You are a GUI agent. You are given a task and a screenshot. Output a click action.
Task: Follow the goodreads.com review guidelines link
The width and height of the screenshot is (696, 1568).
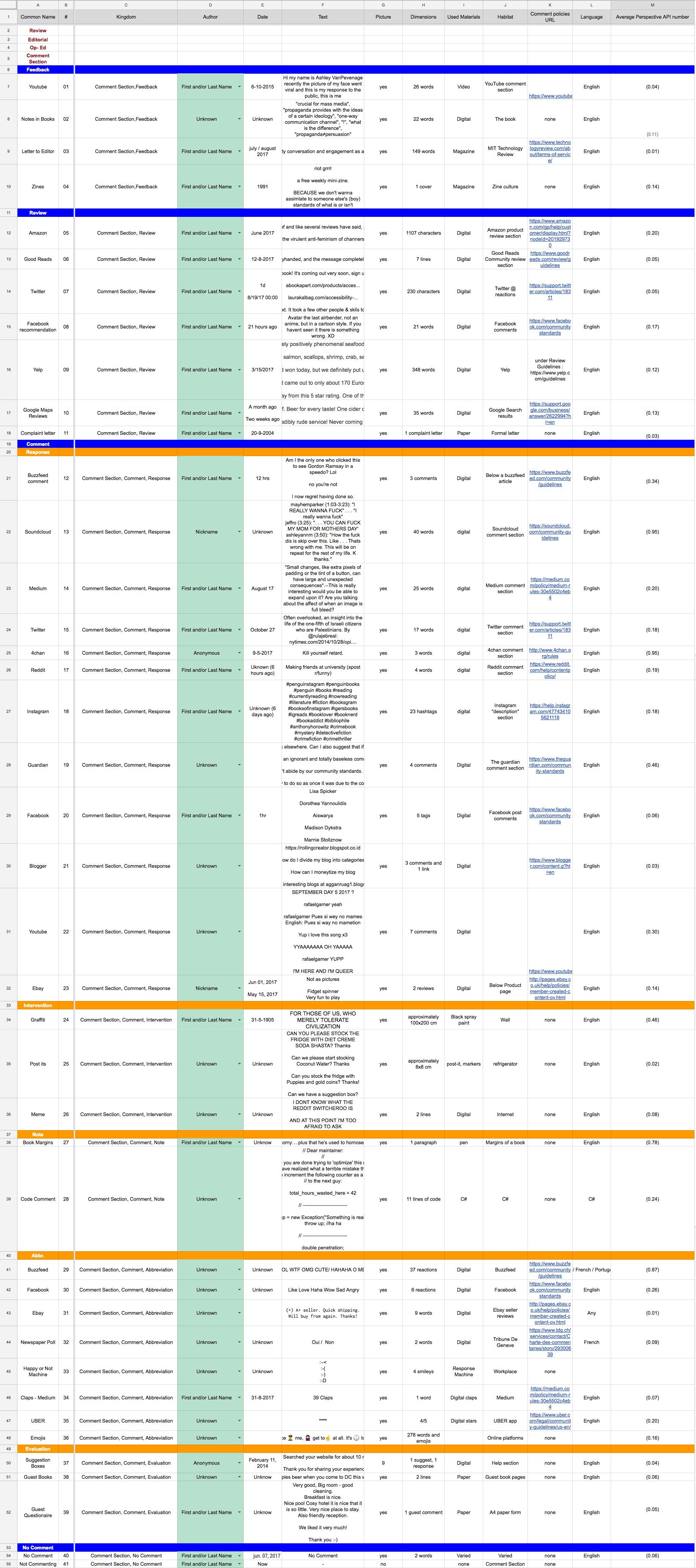click(x=550, y=259)
